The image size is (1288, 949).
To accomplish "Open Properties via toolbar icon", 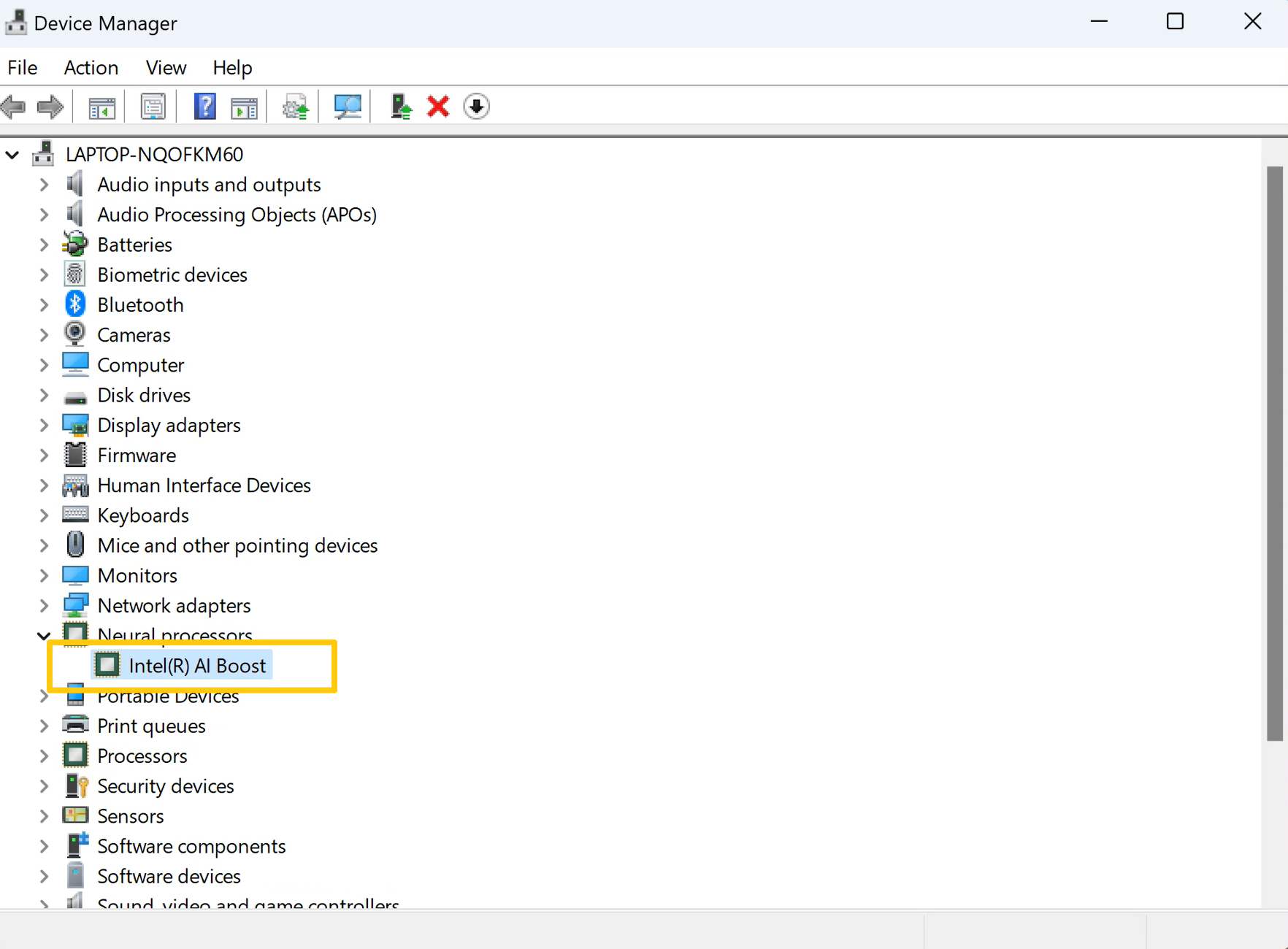I will click(x=153, y=107).
